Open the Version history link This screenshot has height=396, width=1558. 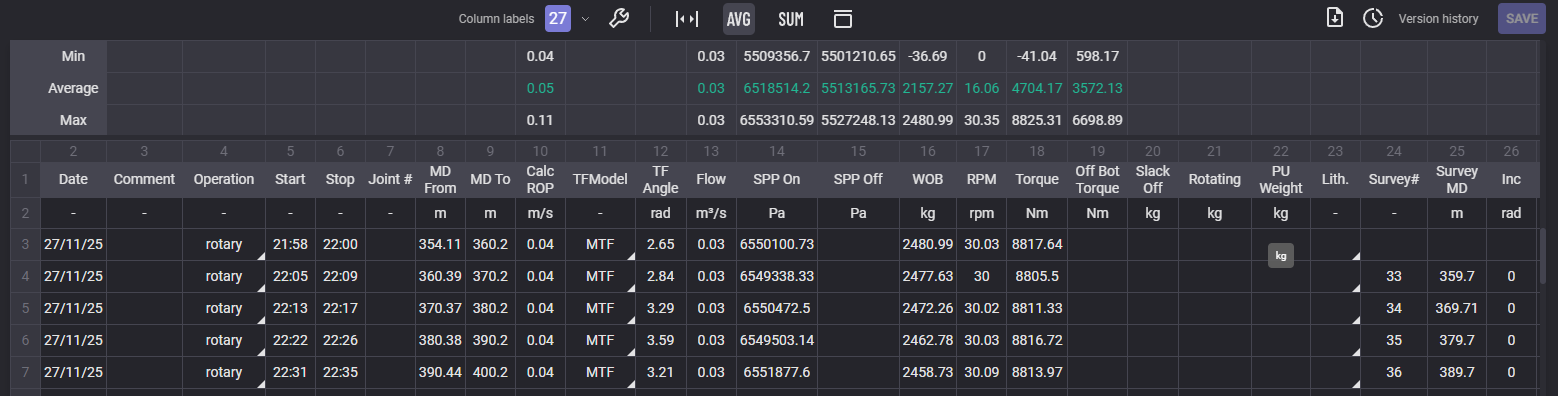[1438, 18]
